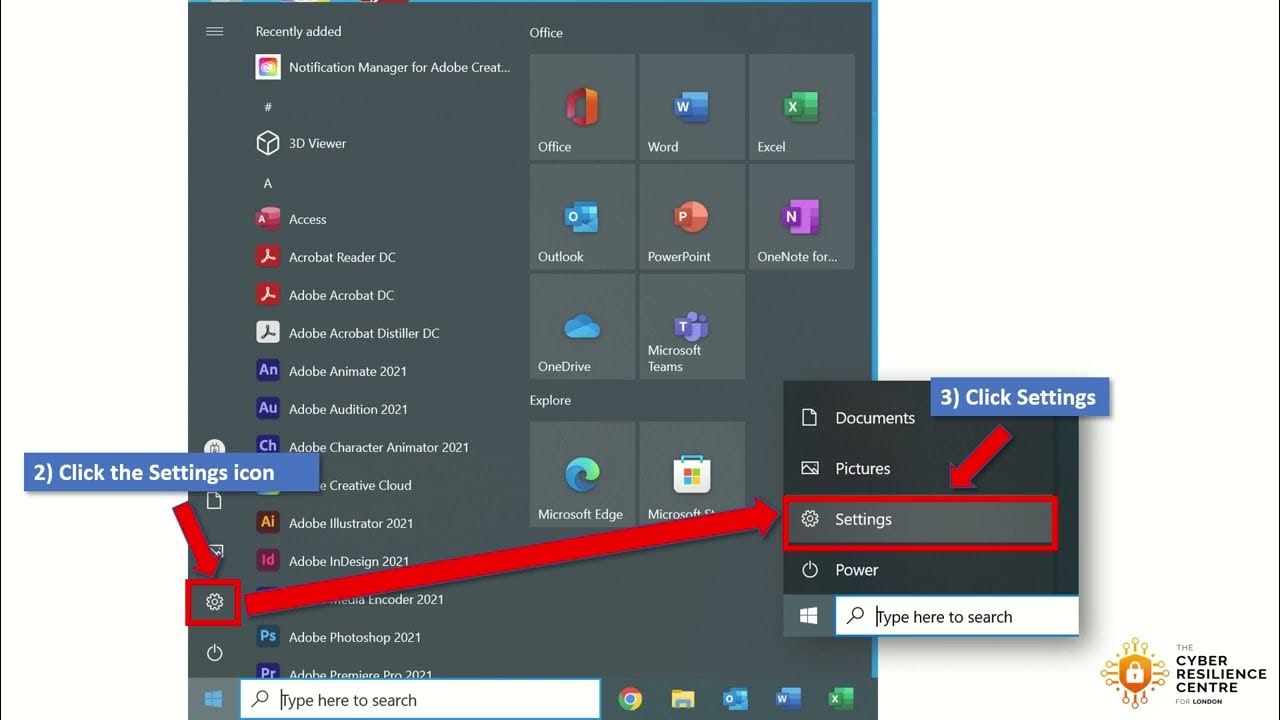This screenshot has width=1280, height=720.
Task: Click the Start button on the main taskbar
Action: tap(214, 700)
